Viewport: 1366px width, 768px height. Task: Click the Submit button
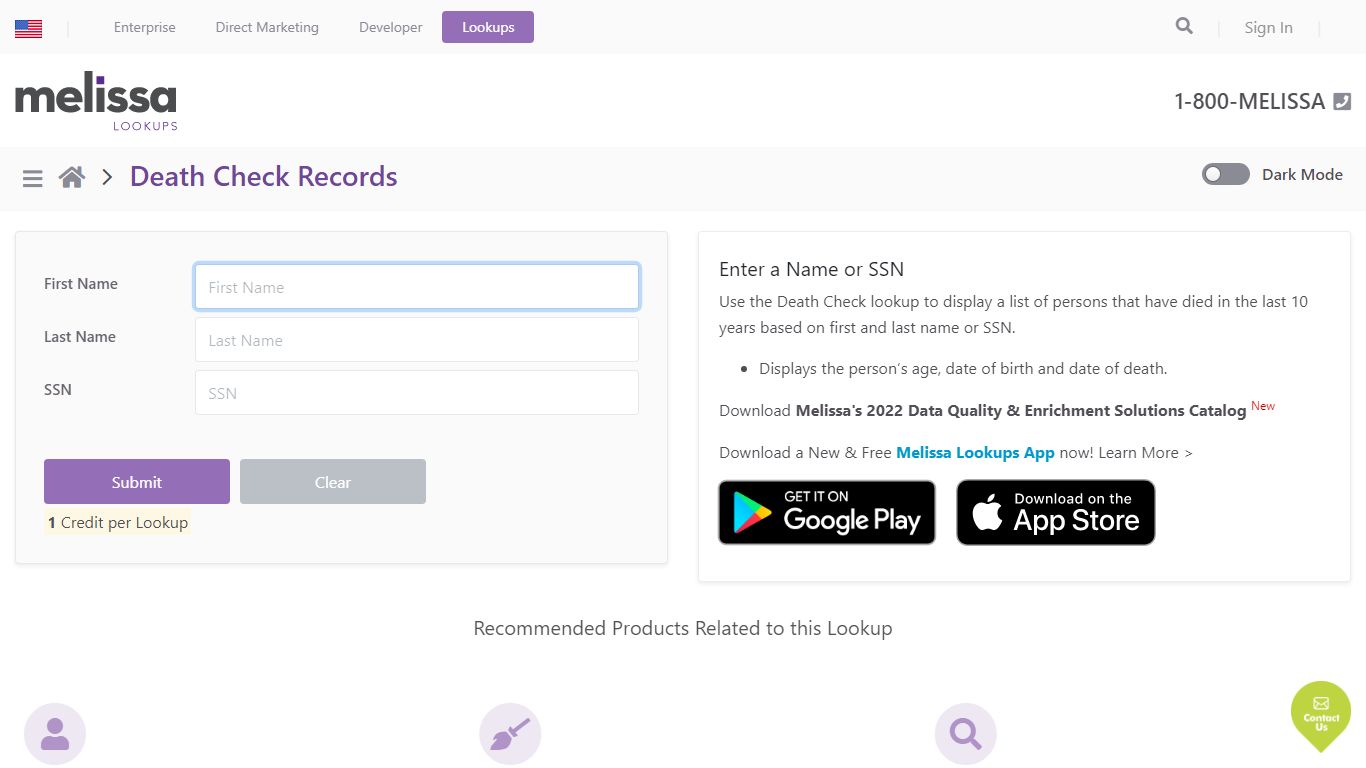(137, 482)
